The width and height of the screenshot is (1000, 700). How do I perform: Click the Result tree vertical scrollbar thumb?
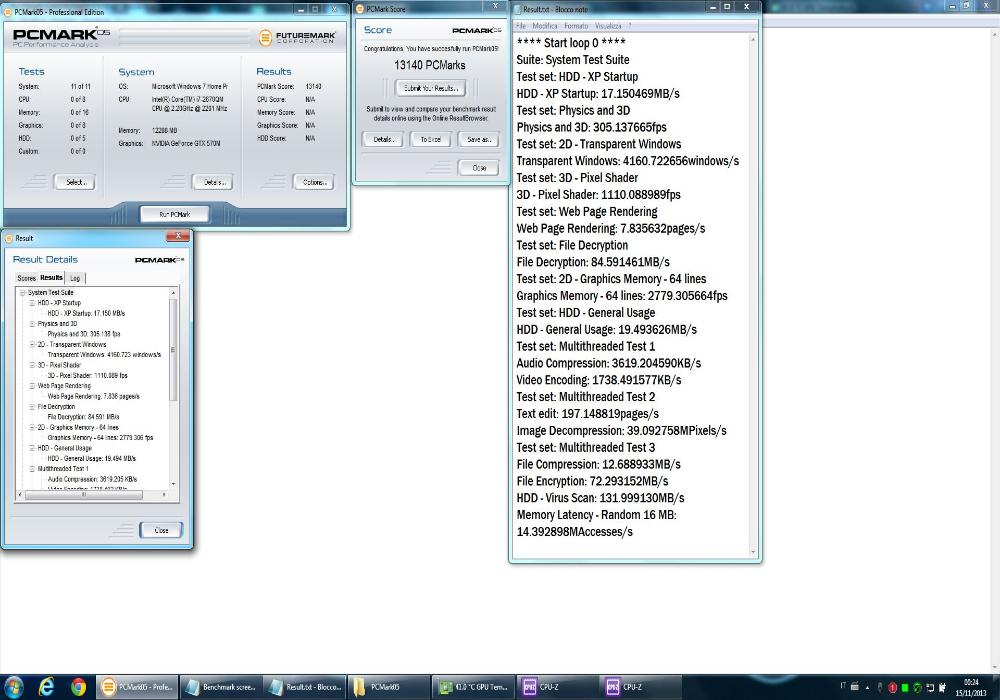click(x=173, y=349)
